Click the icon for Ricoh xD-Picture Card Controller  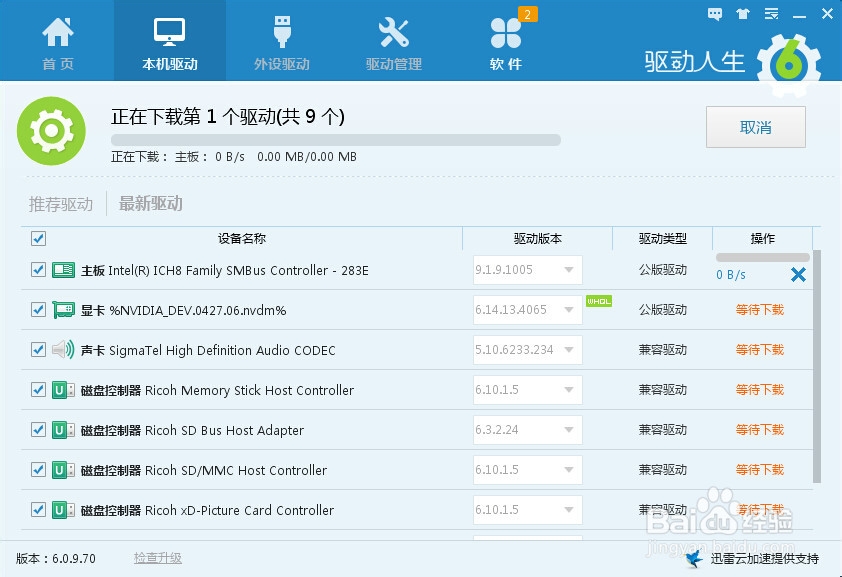pyautogui.click(x=63, y=510)
